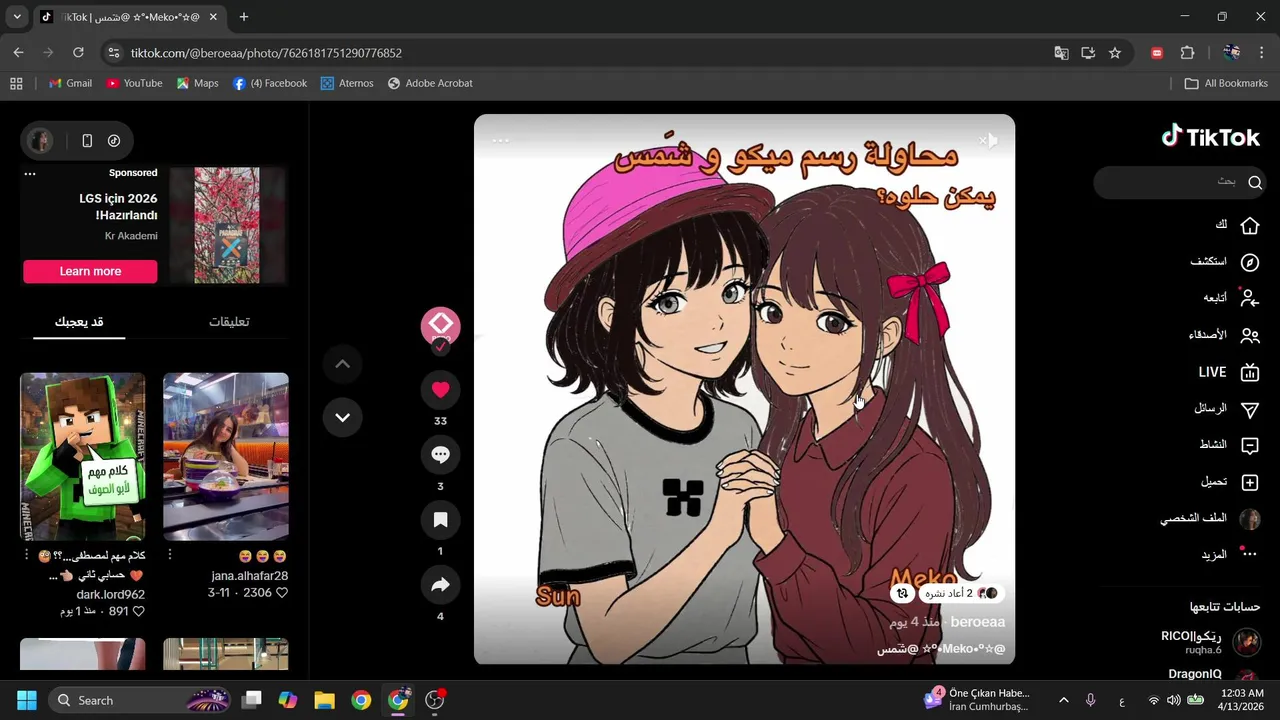Open the sponsored ad options dots
1280x720 pixels.
[x=30, y=174]
